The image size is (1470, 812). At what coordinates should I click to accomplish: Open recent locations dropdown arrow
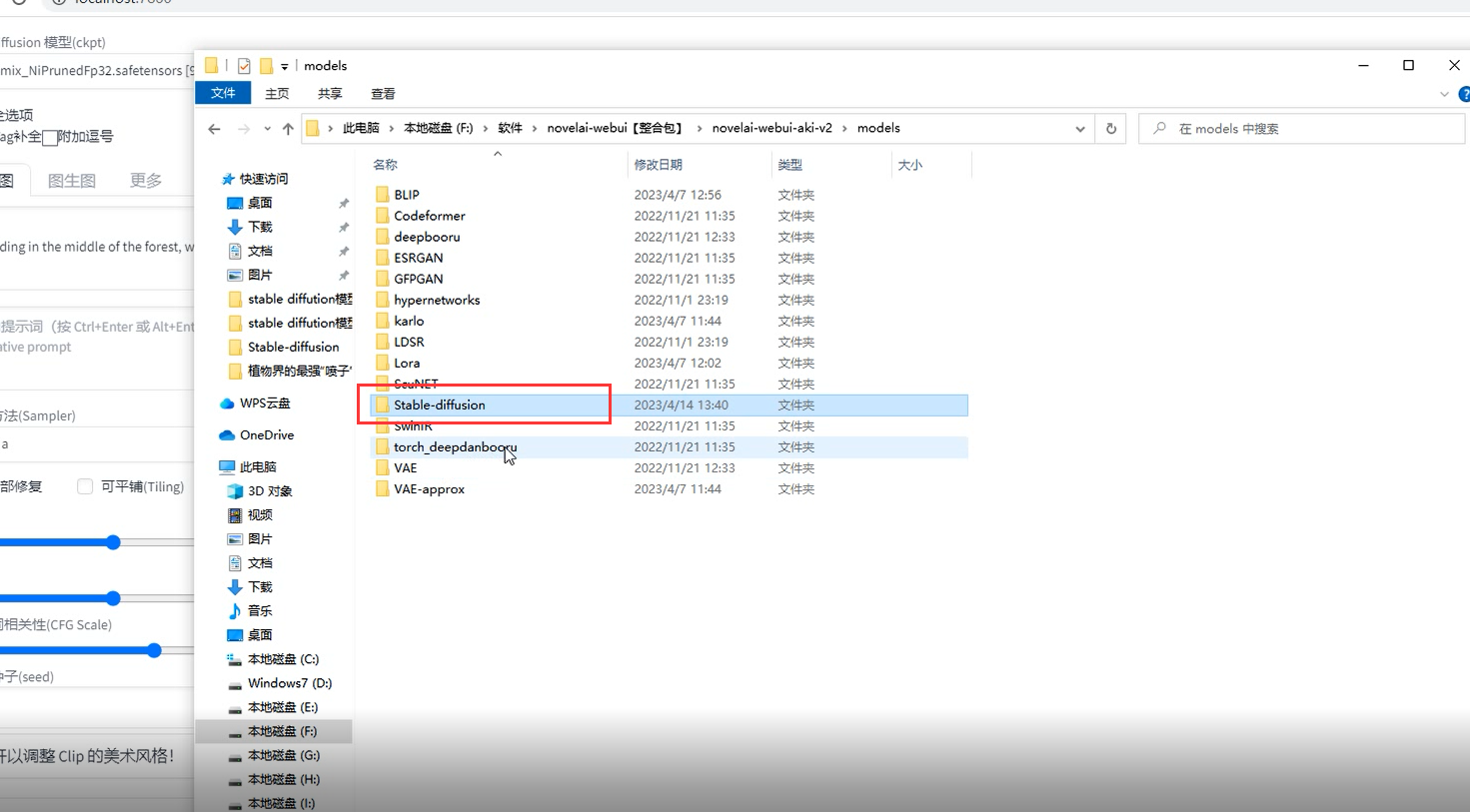pyautogui.click(x=267, y=129)
